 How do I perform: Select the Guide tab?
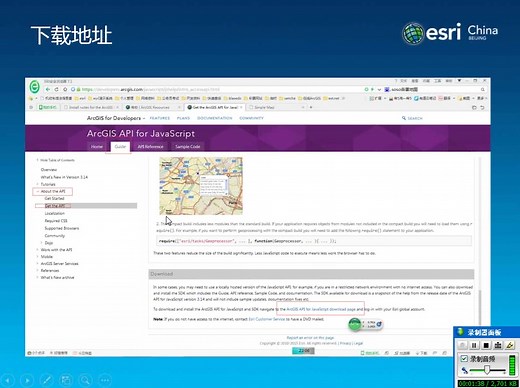(120, 147)
